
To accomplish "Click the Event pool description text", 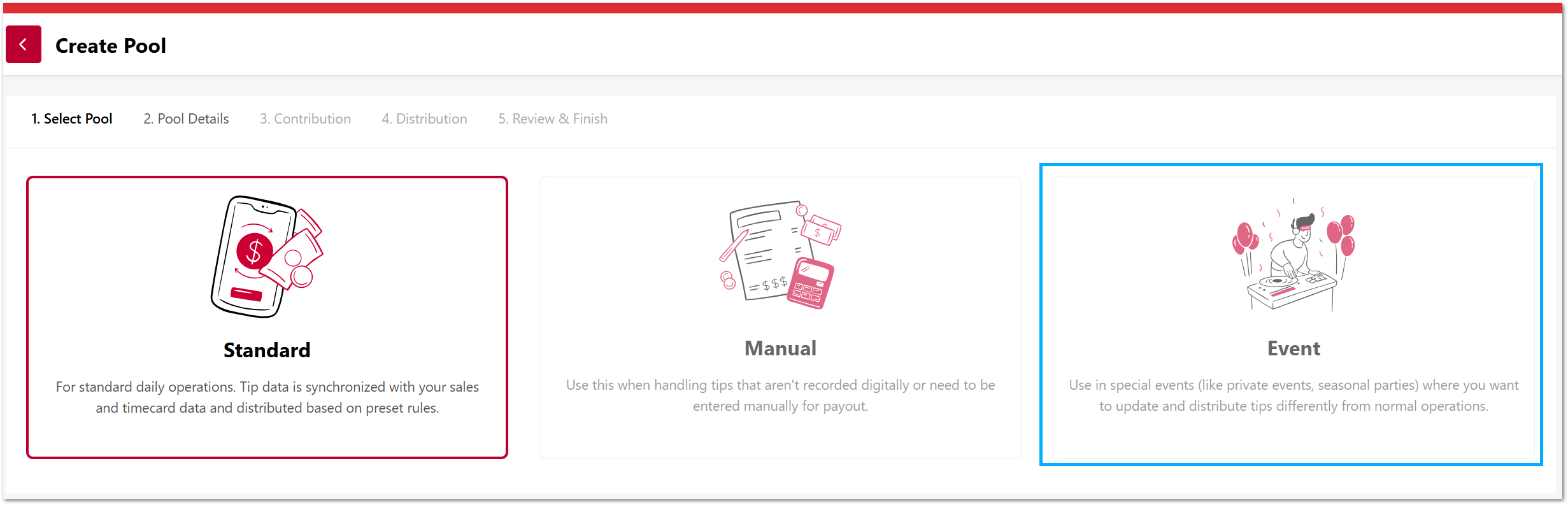I will [x=1294, y=395].
